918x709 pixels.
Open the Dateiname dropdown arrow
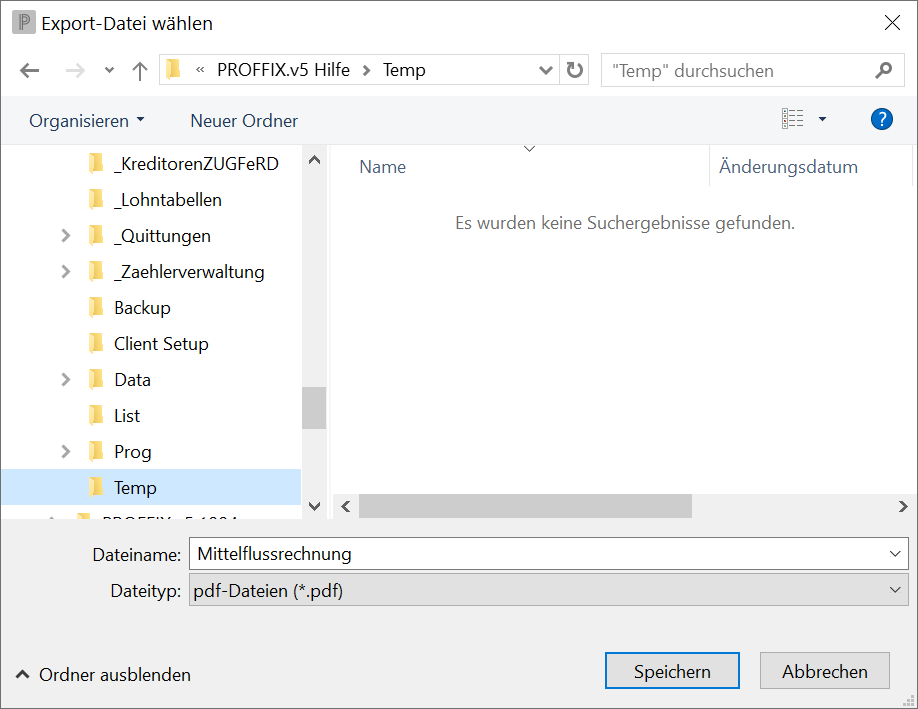[895, 554]
